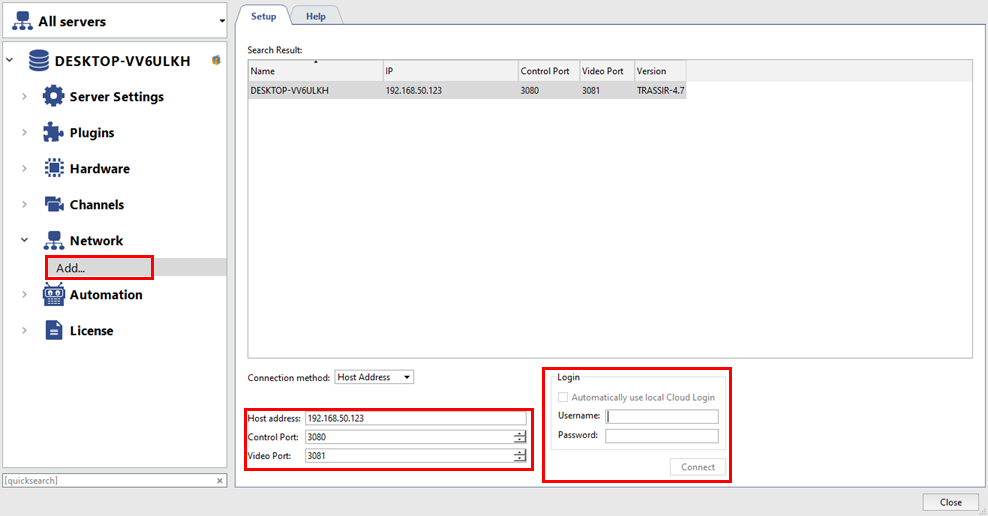
Task: Click the DESKTOP-VV6ULKH database server icon
Action: (x=39, y=61)
